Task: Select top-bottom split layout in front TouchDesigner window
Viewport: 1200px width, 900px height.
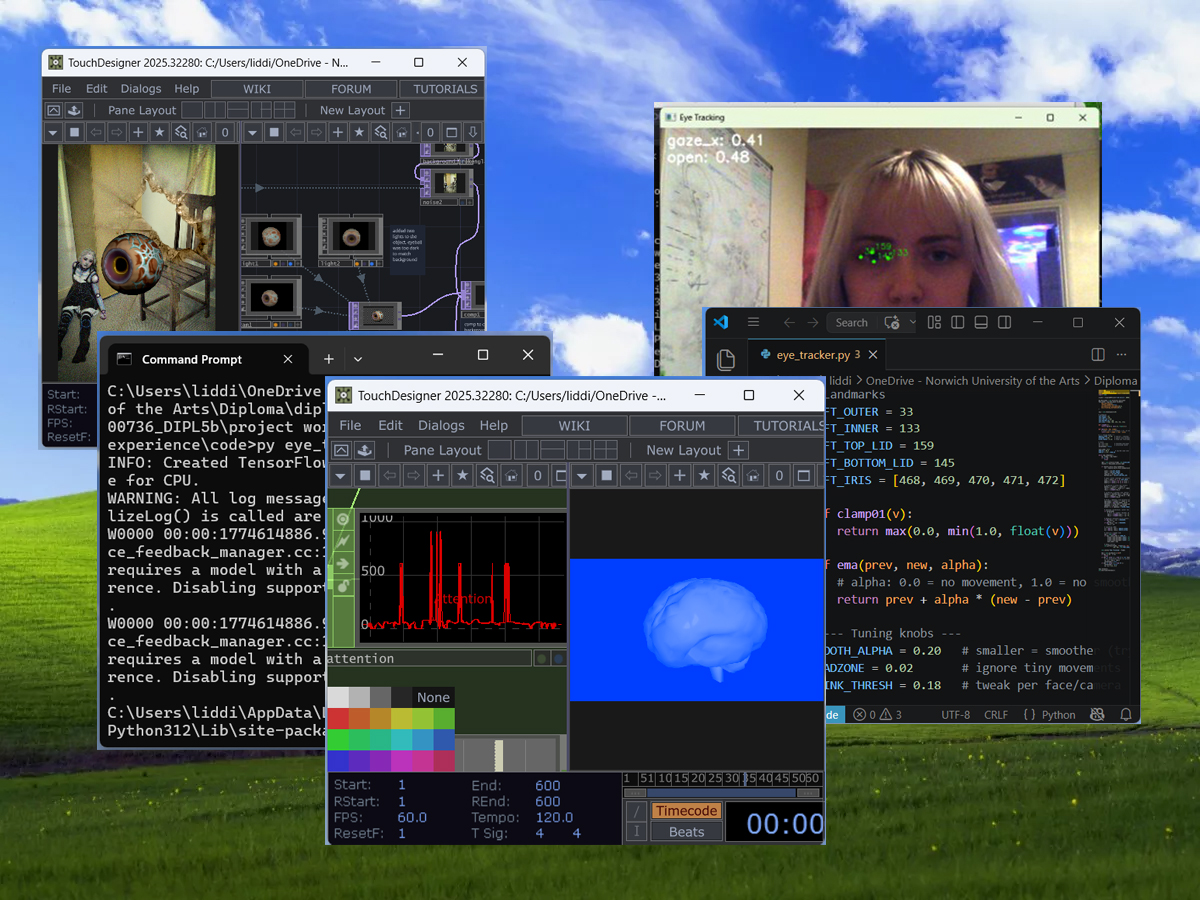Action: (x=552, y=450)
